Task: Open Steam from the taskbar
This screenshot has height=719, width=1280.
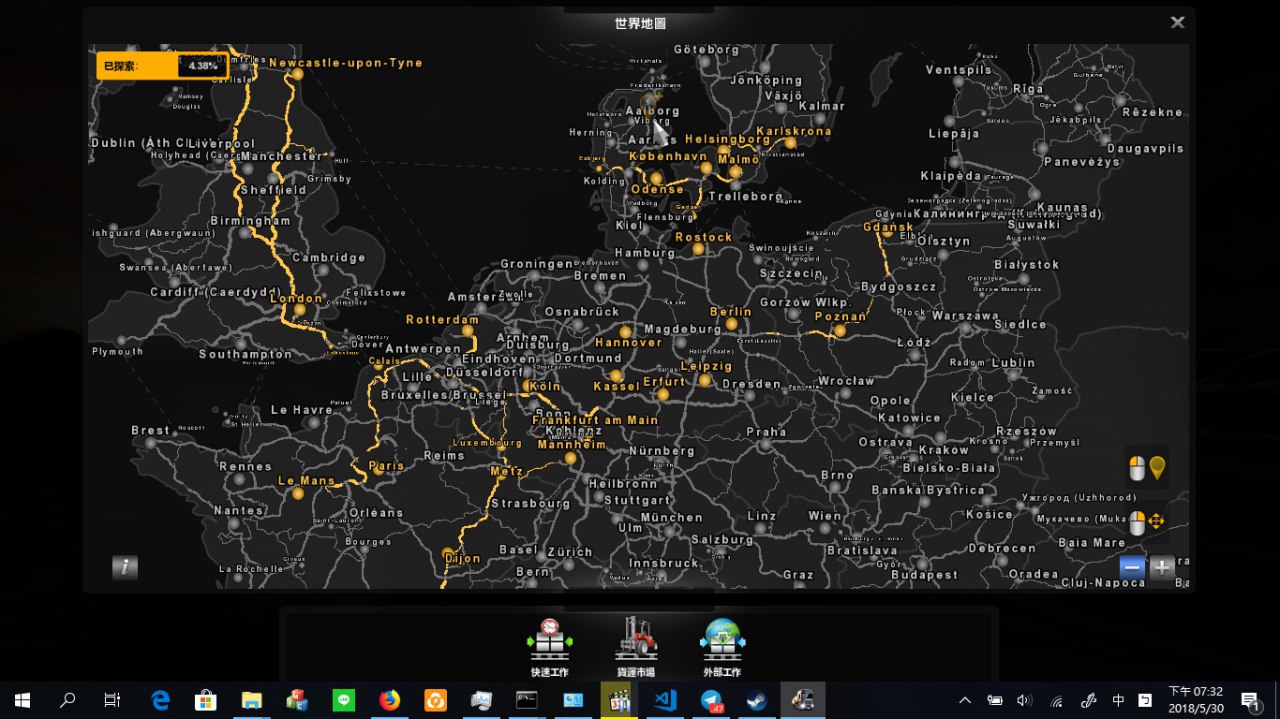Action: tap(757, 700)
